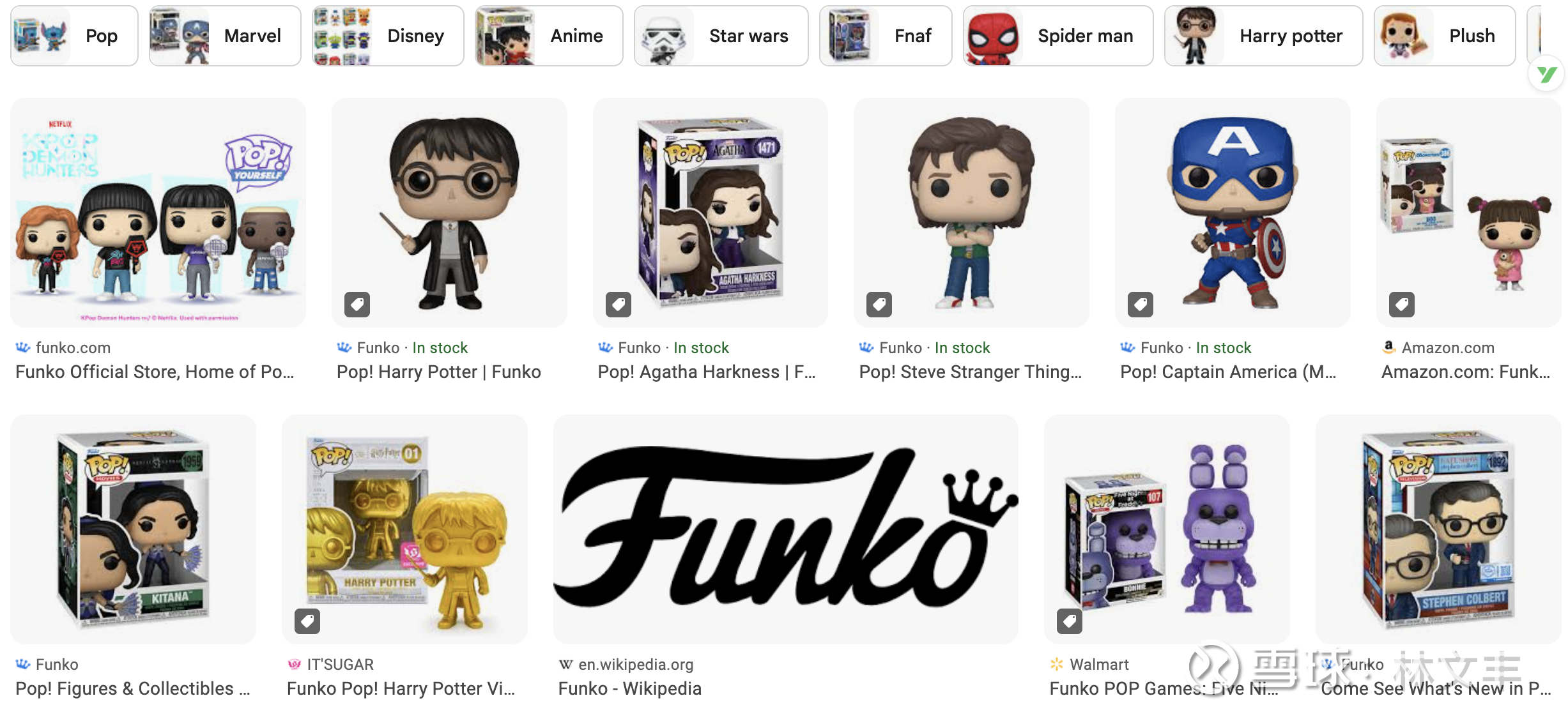Screen dimensions: 1568x719
Task: Select the Fnaf filter chip
Action: point(886,36)
